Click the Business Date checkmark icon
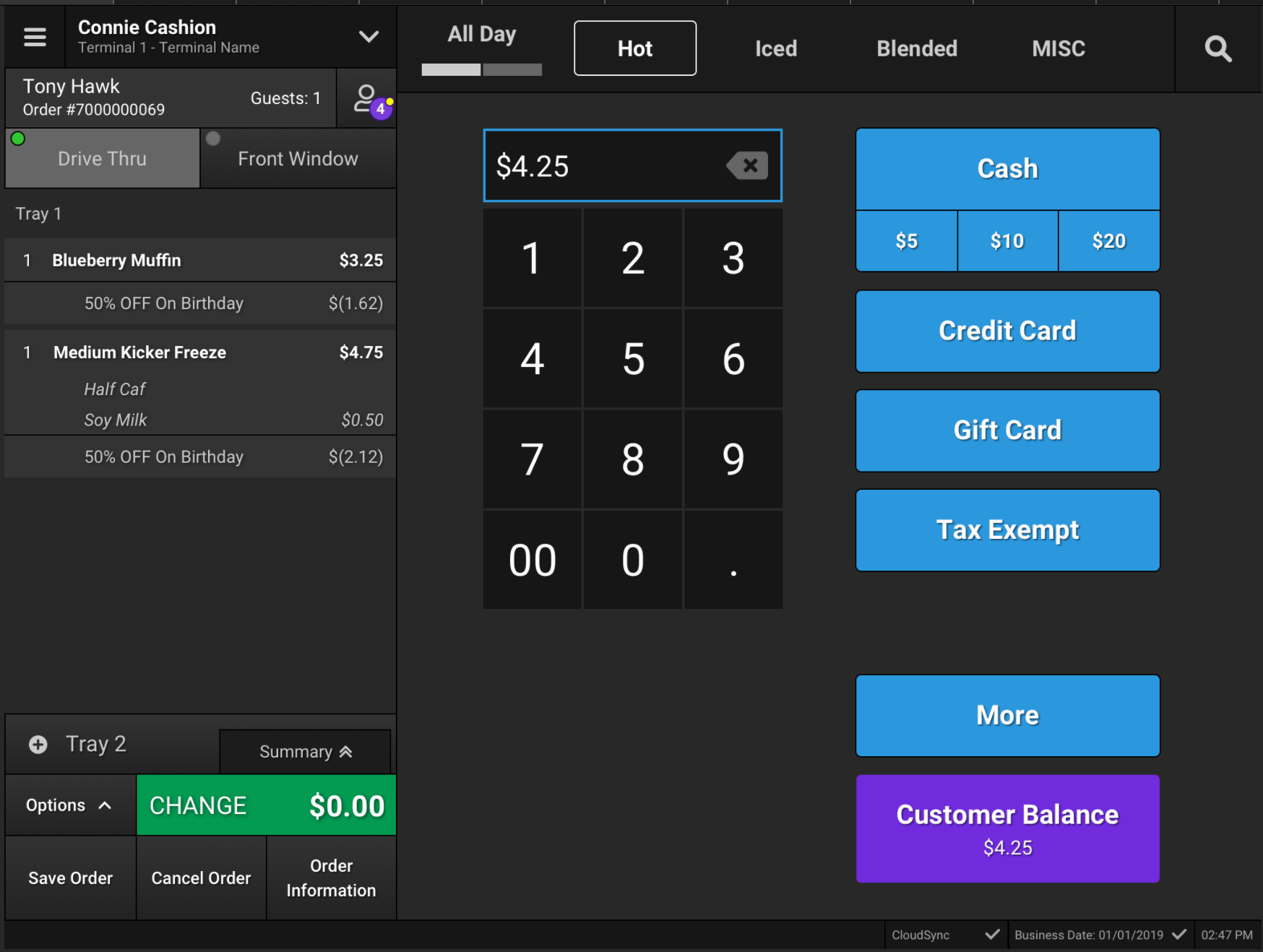 (1178, 935)
